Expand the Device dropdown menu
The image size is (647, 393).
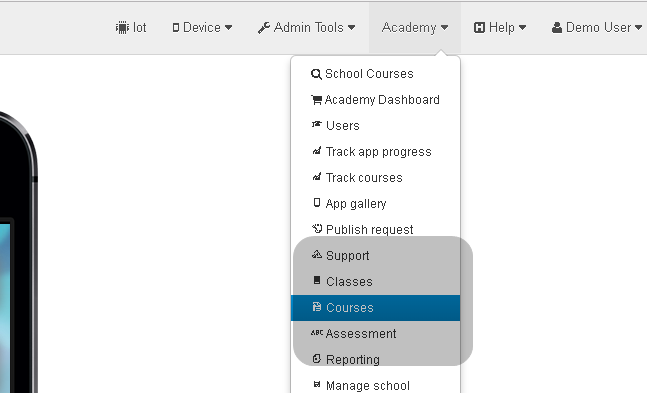point(202,28)
